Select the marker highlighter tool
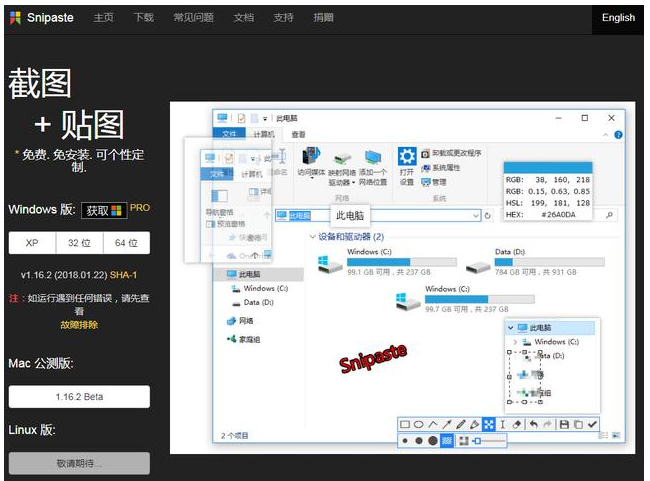The image size is (650, 481). [475, 424]
